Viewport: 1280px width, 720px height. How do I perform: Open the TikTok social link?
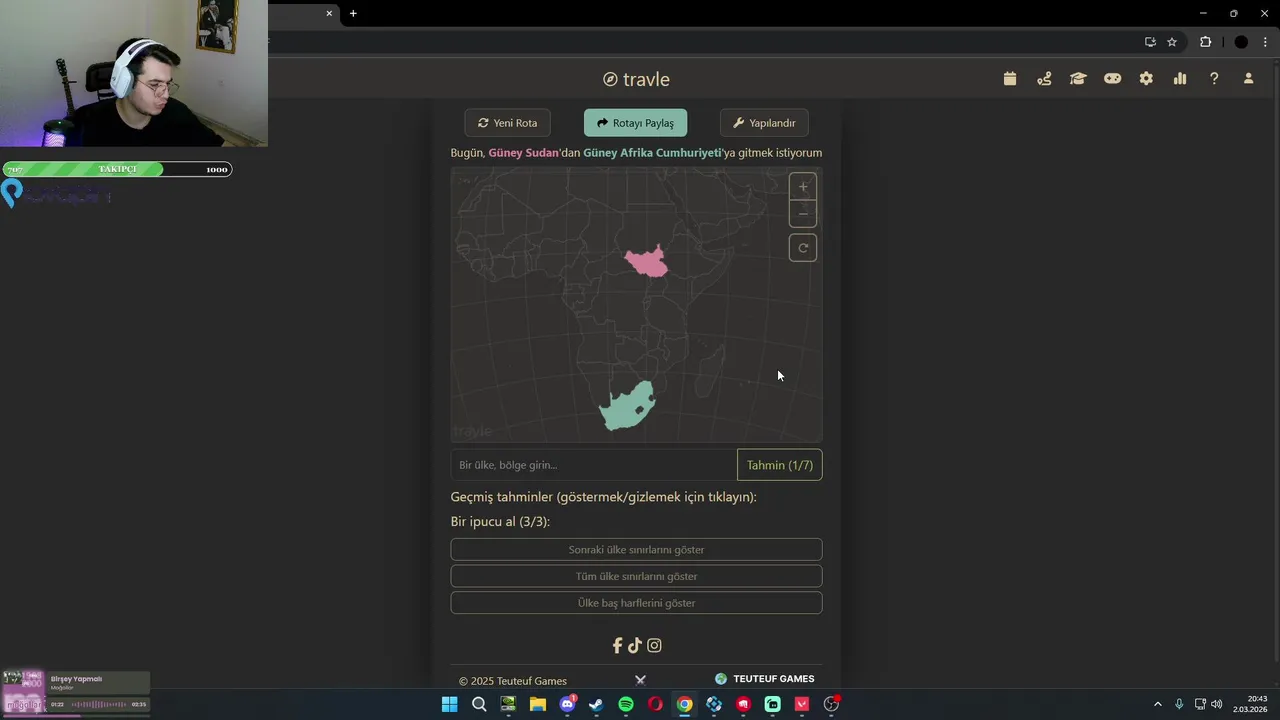coord(635,646)
